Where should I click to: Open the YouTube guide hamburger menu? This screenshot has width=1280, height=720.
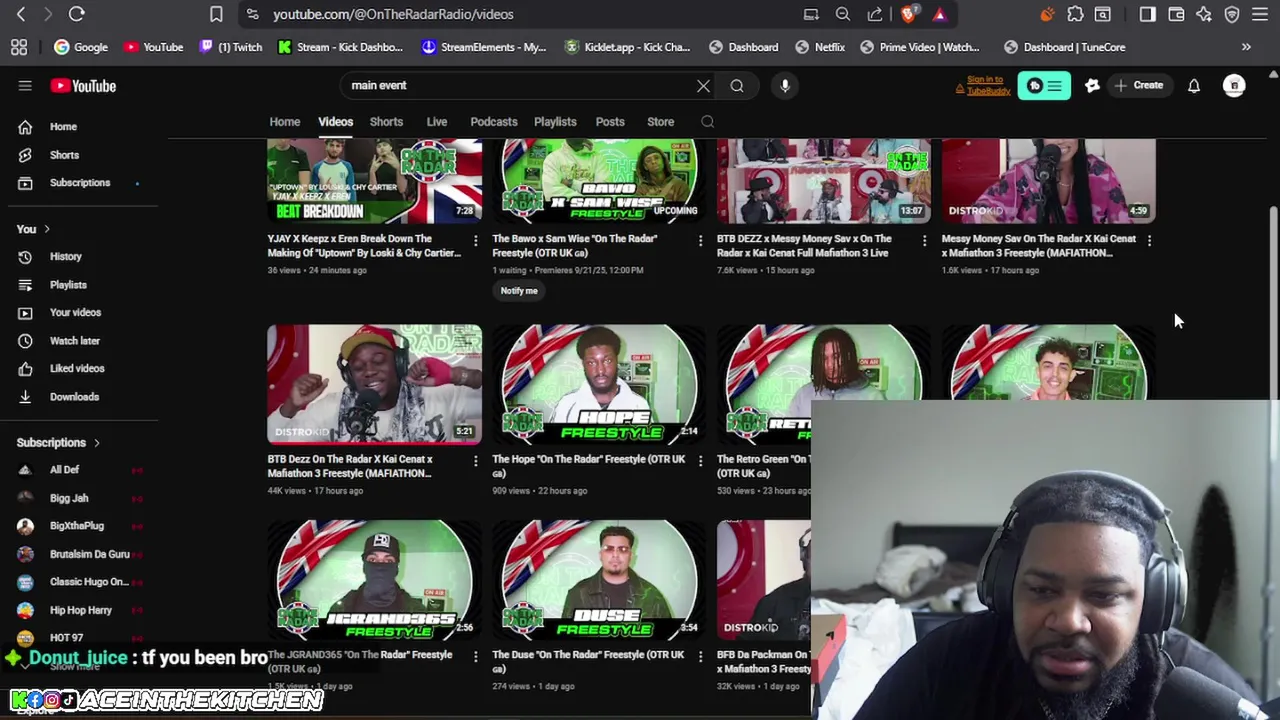(x=25, y=86)
